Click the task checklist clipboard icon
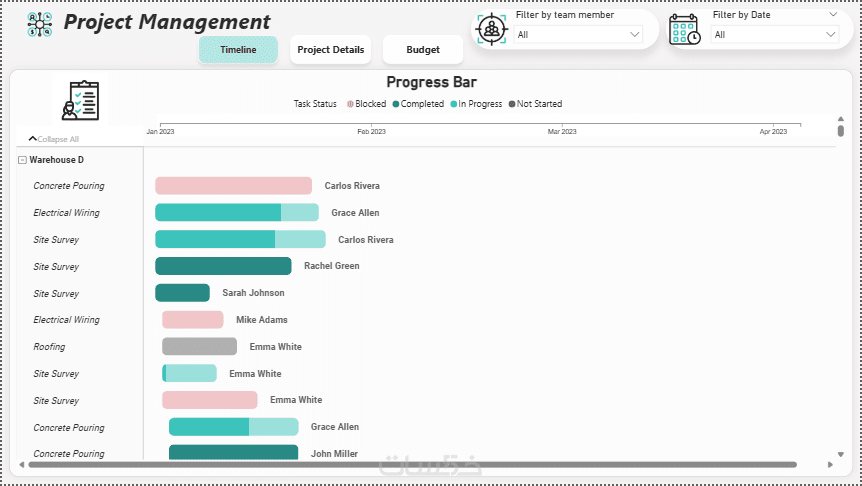 coord(81,100)
